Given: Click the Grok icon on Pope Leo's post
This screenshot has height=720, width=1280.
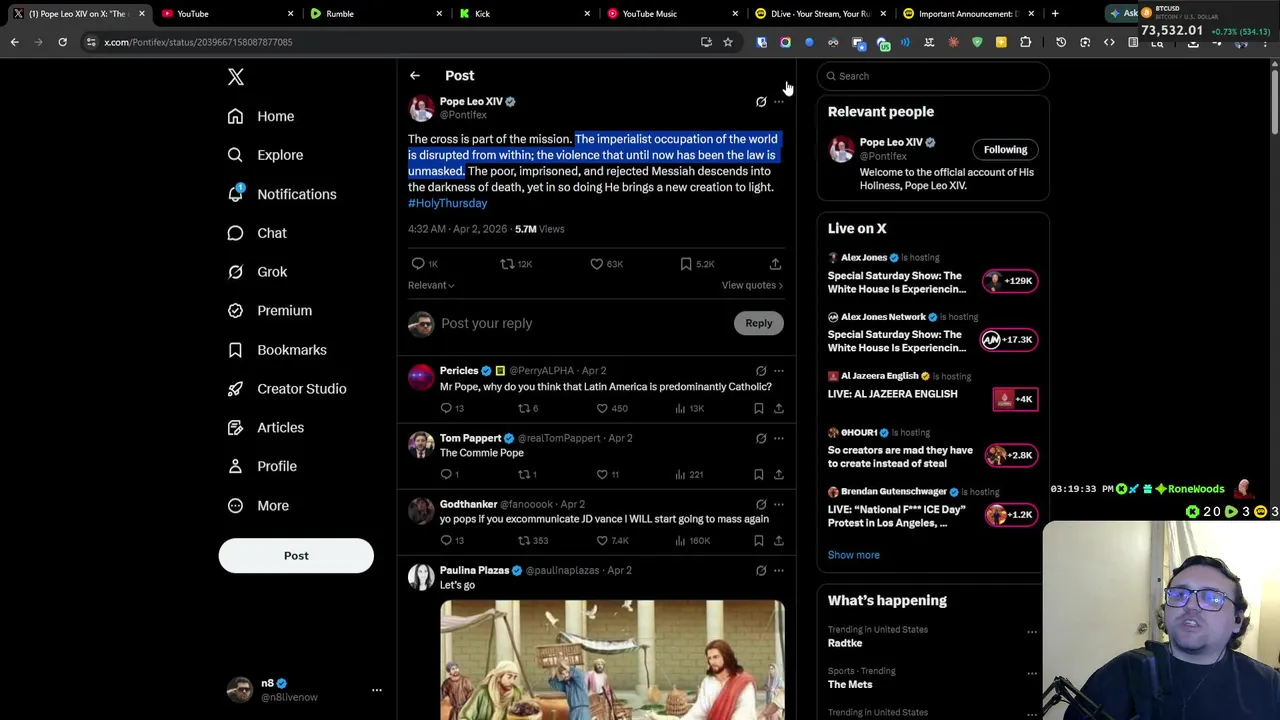Looking at the screenshot, I should (761, 102).
